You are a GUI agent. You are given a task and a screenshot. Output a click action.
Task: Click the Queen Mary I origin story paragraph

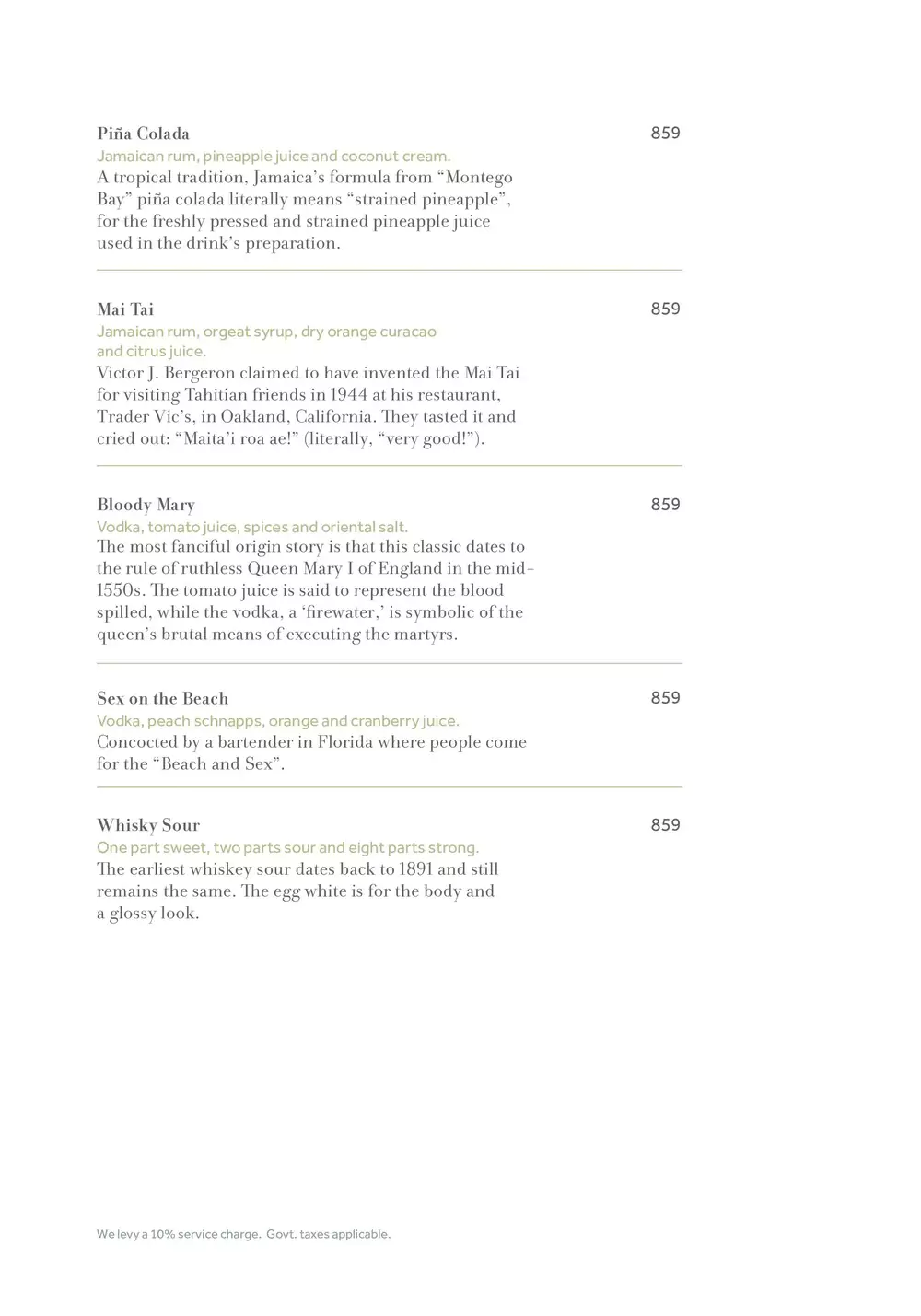(315, 590)
